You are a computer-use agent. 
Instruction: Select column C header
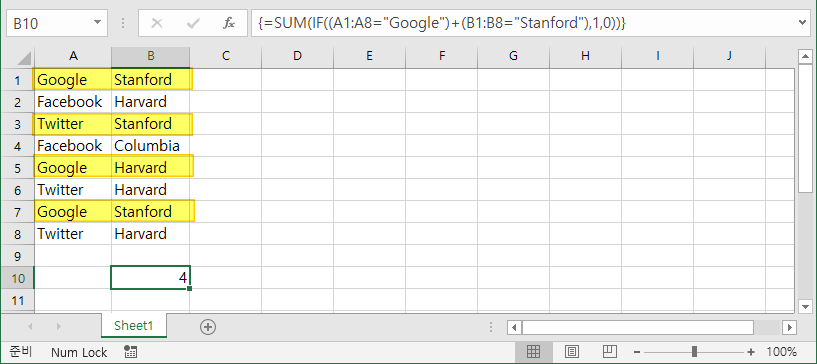click(x=226, y=56)
